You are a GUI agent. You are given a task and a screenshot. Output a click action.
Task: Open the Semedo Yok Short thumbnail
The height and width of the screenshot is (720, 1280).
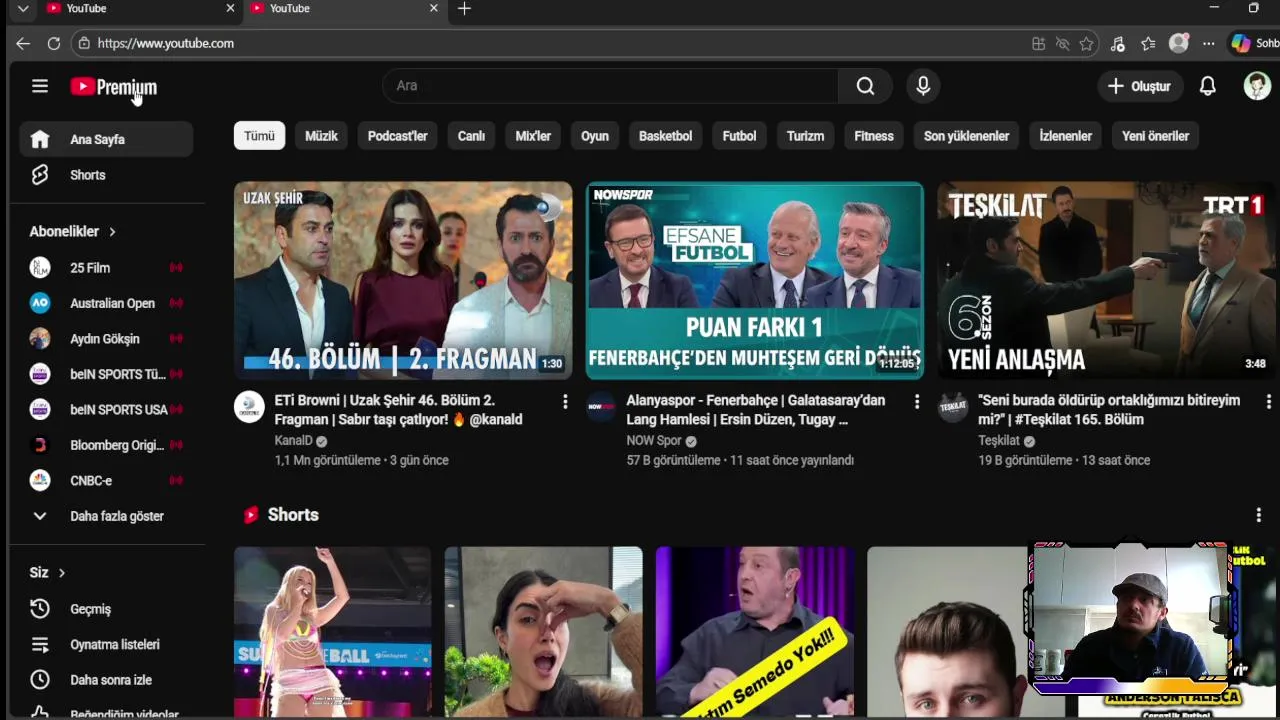click(755, 632)
